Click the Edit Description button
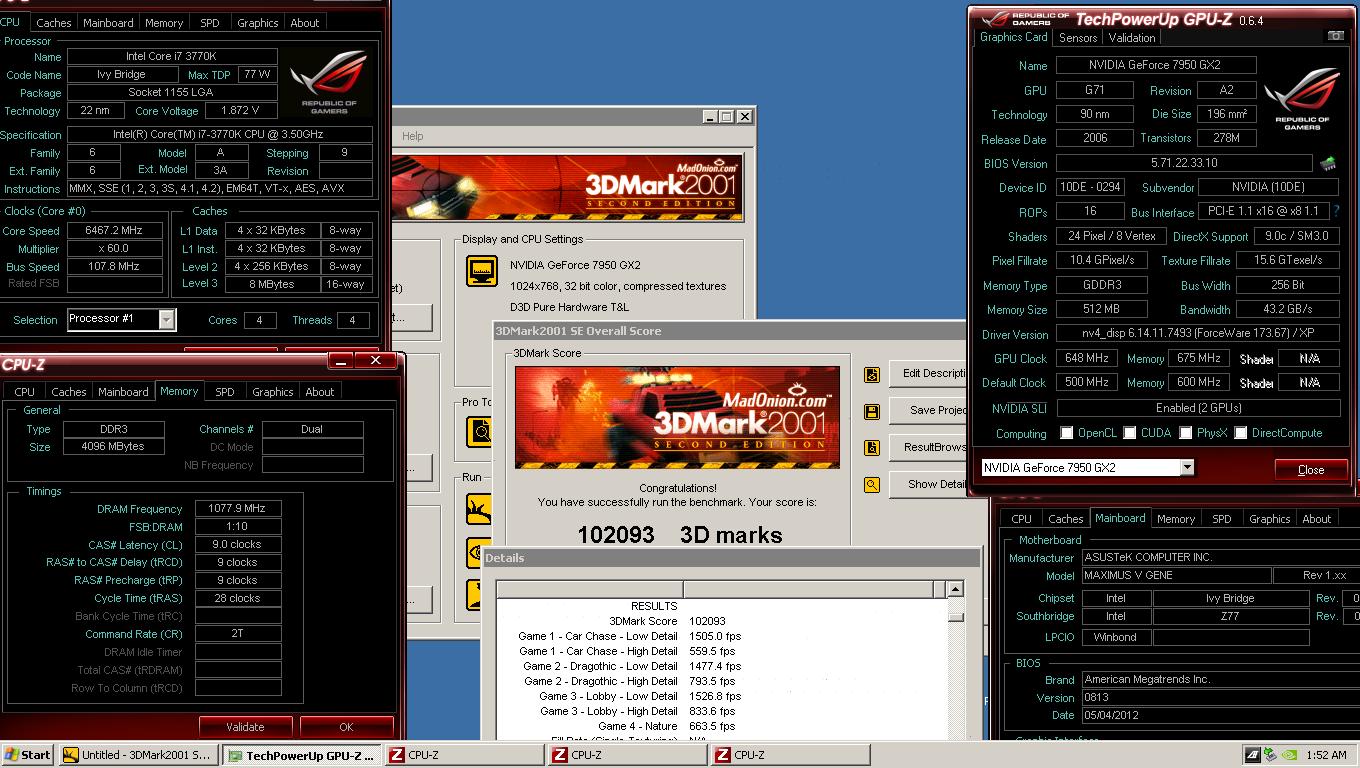 [x=929, y=373]
